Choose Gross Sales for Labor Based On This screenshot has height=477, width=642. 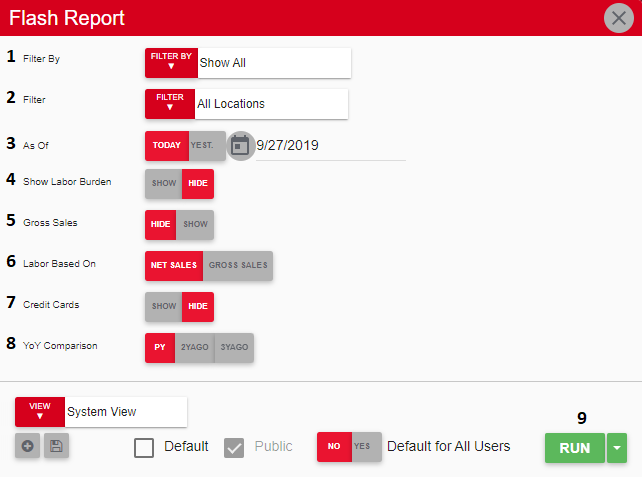point(238,266)
